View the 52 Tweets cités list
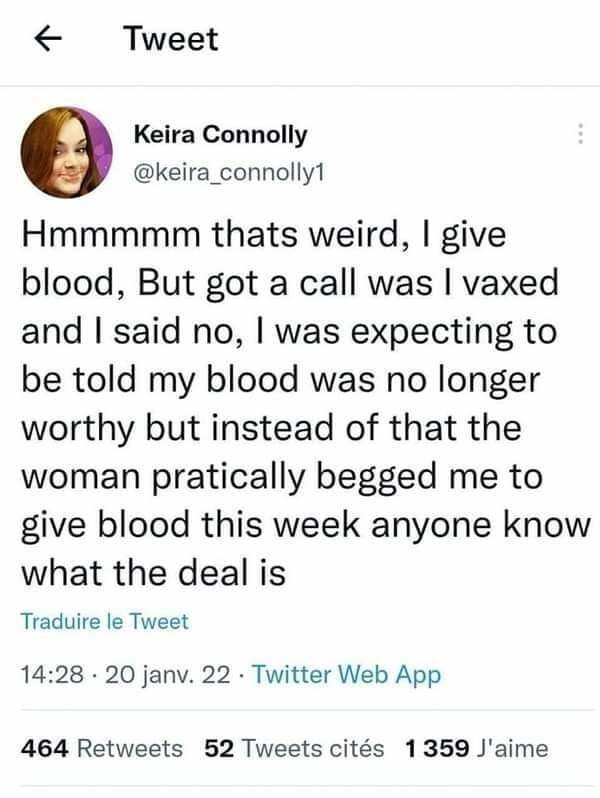 pos(293,747)
